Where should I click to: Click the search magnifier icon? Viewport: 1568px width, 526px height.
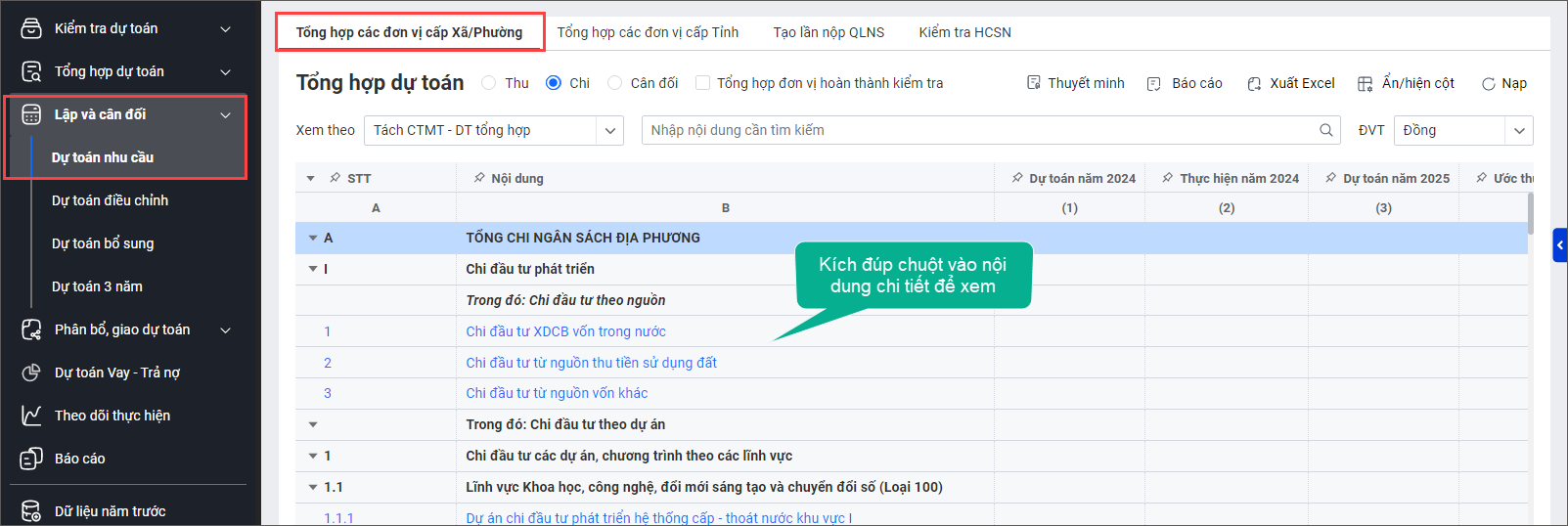[x=1326, y=130]
